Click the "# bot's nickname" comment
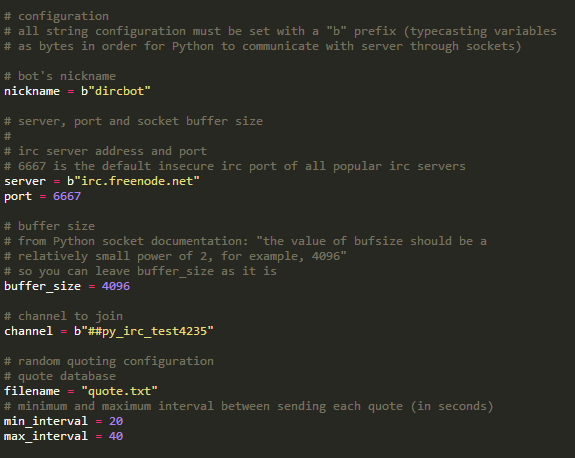 click(60, 76)
